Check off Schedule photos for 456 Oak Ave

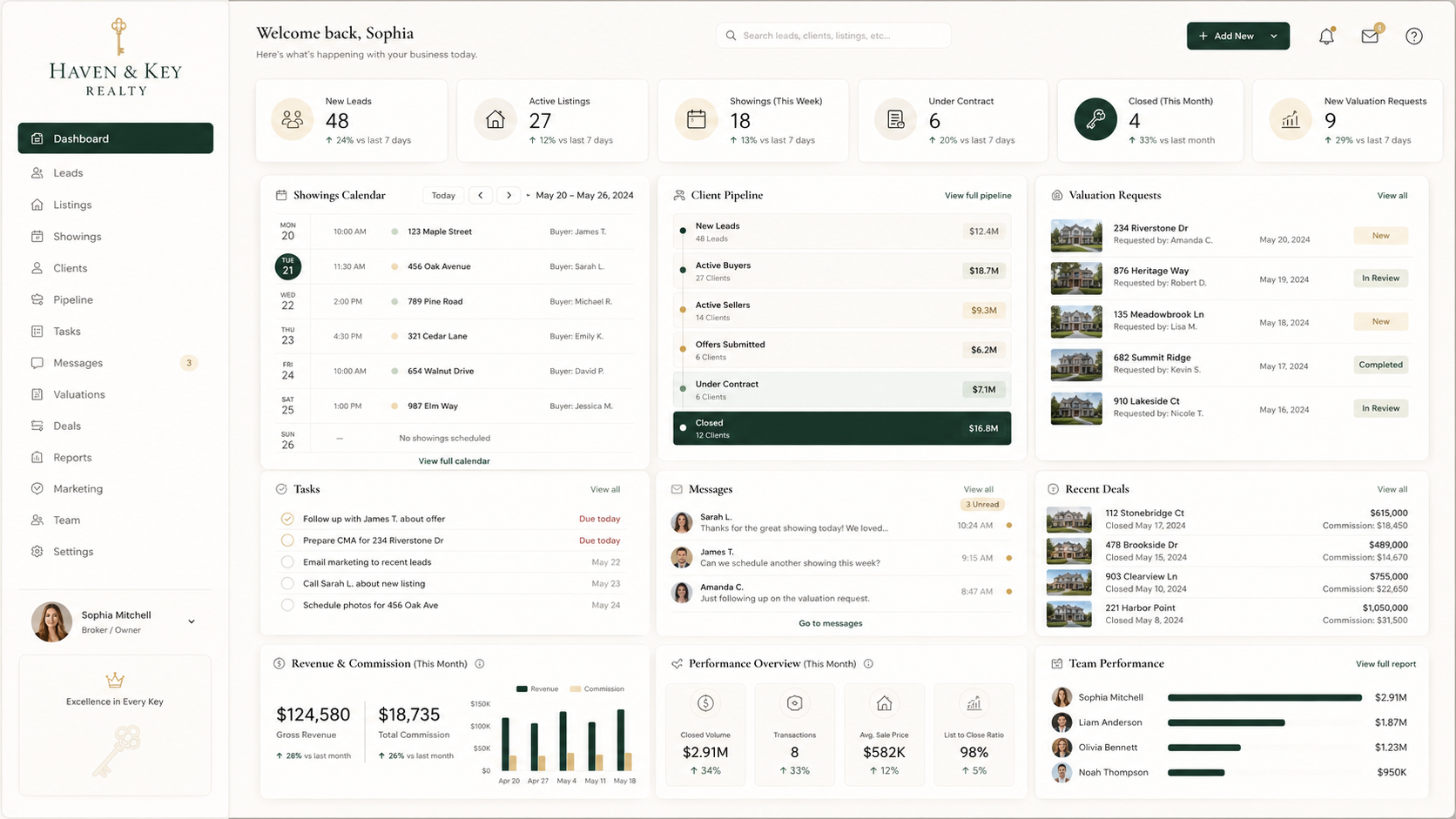pos(287,605)
